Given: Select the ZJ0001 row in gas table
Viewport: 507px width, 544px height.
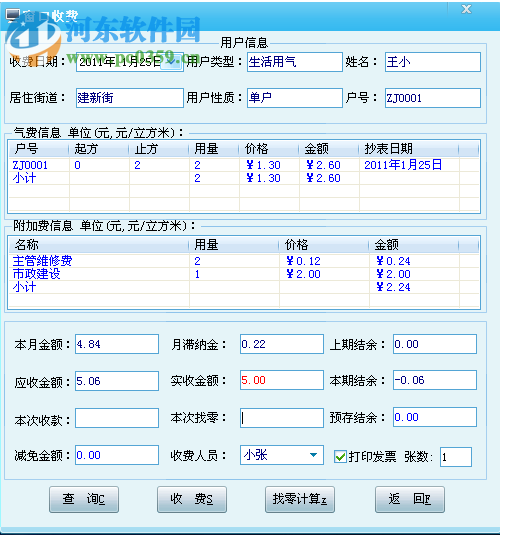Looking at the screenshot, I should [243, 165].
